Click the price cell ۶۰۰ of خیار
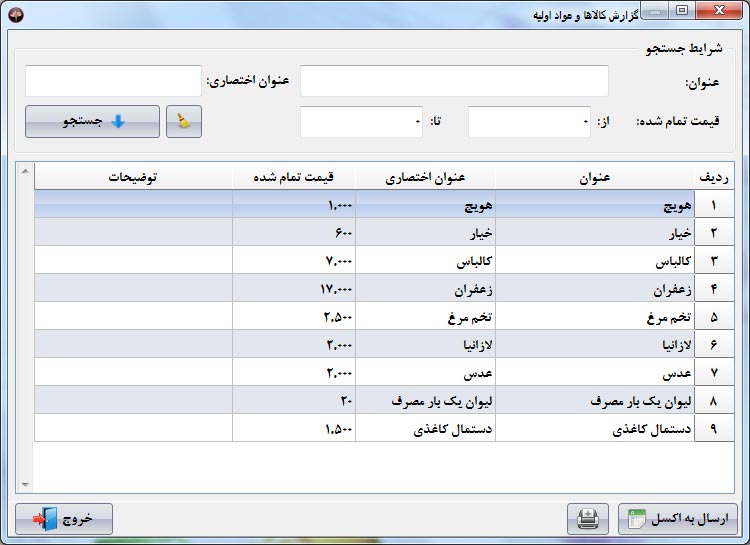This screenshot has width=750, height=545. pyautogui.click(x=294, y=233)
